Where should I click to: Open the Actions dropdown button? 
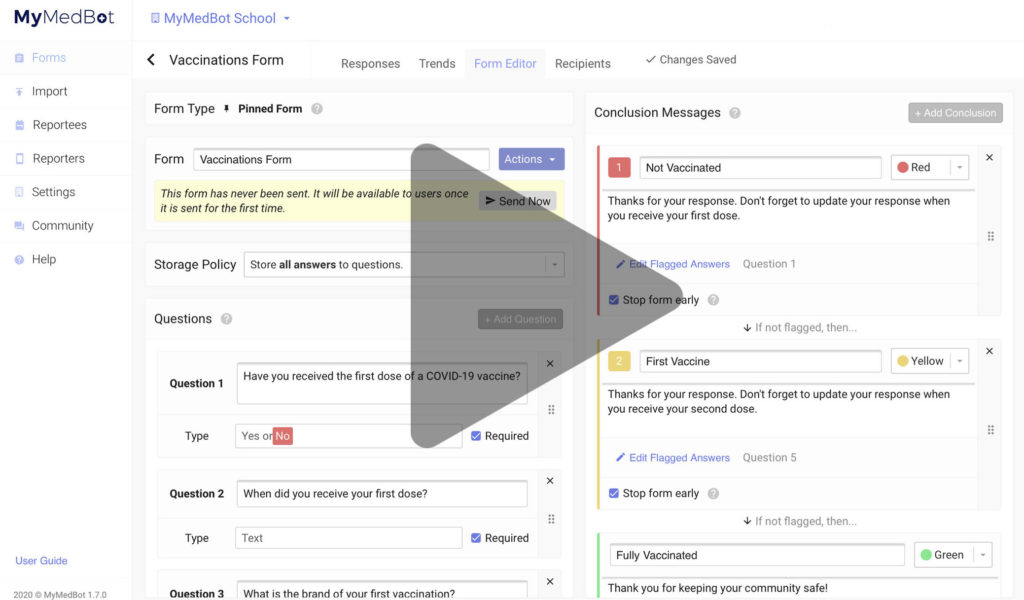pyautogui.click(x=531, y=159)
